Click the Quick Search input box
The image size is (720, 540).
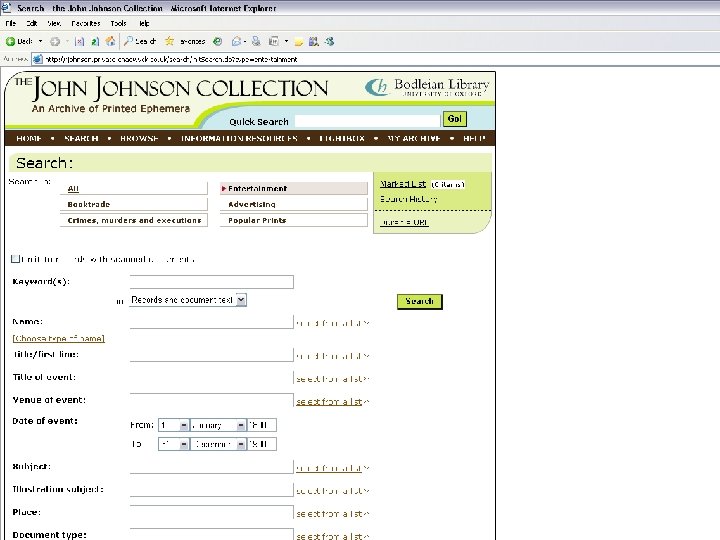367,121
